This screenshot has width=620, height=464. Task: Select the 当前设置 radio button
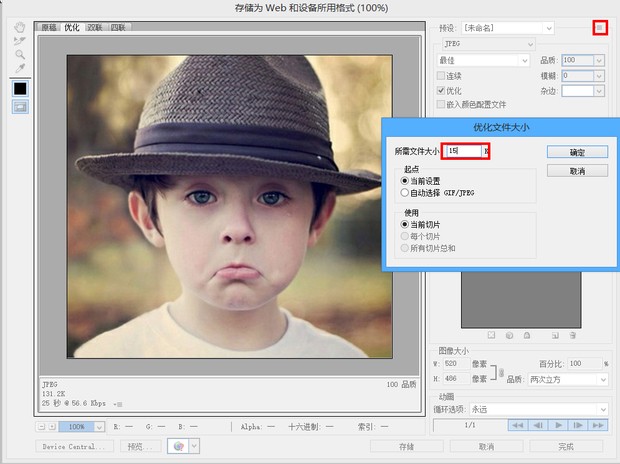404,181
